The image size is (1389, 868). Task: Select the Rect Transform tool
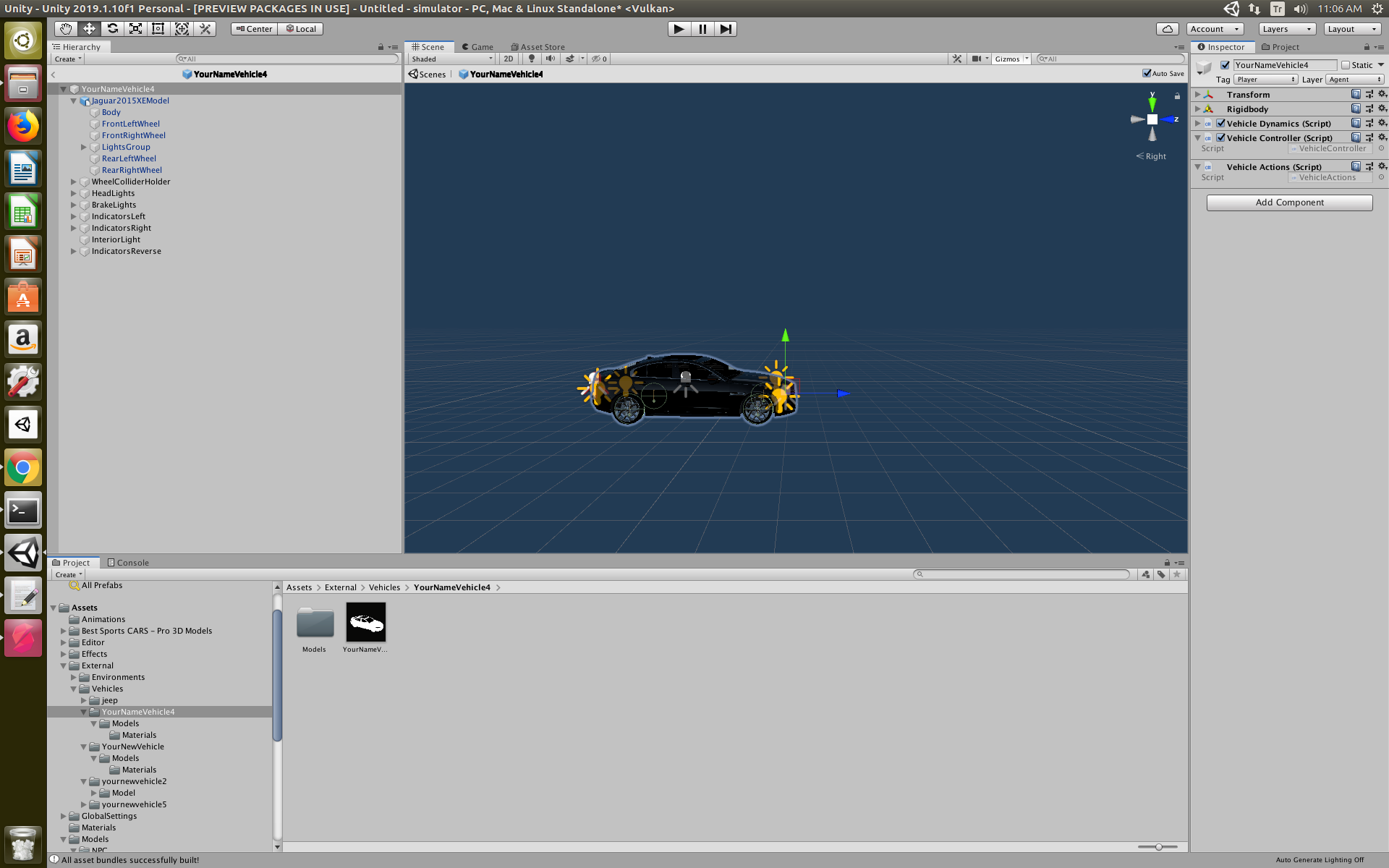pyautogui.click(x=158, y=29)
